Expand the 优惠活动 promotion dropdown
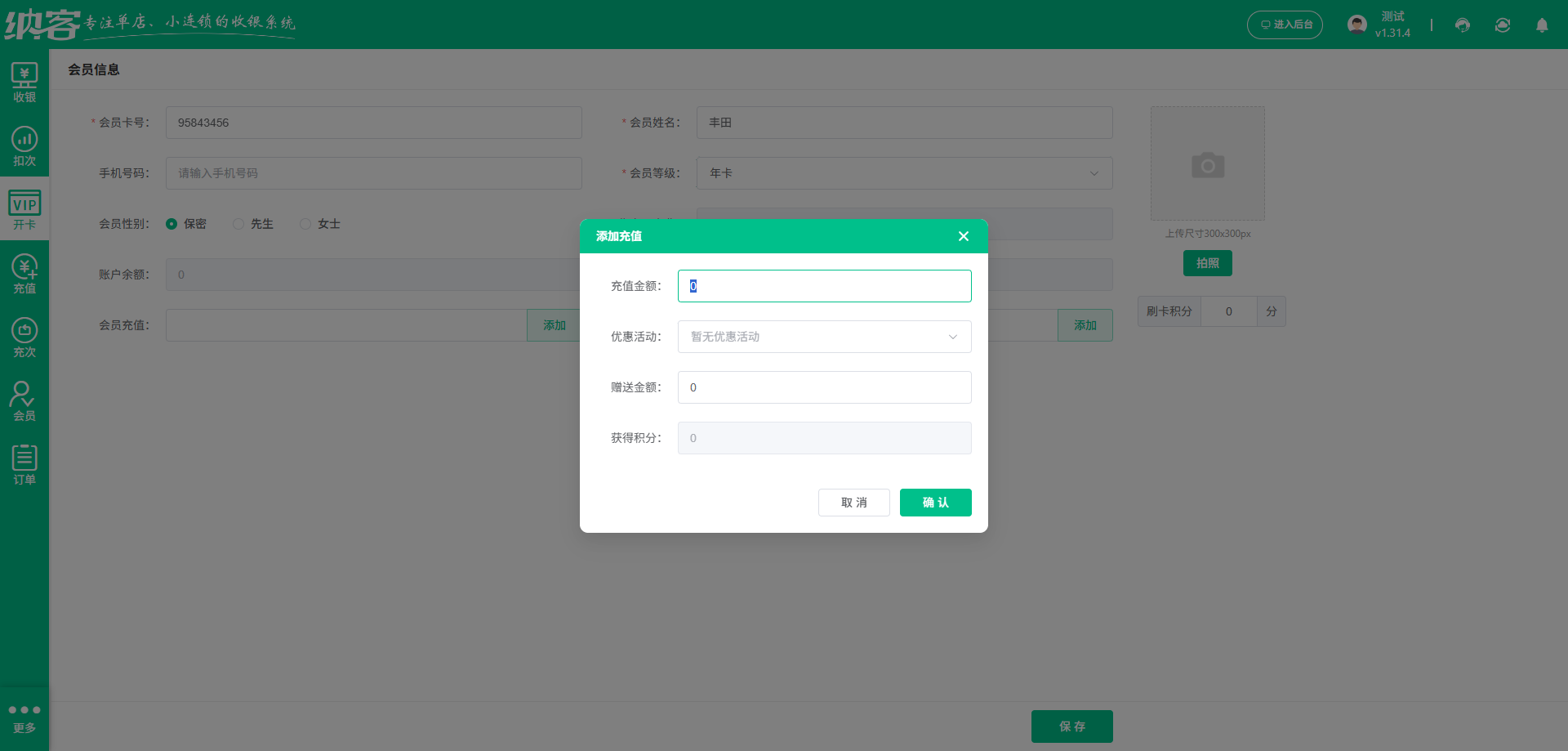 [824, 337]
